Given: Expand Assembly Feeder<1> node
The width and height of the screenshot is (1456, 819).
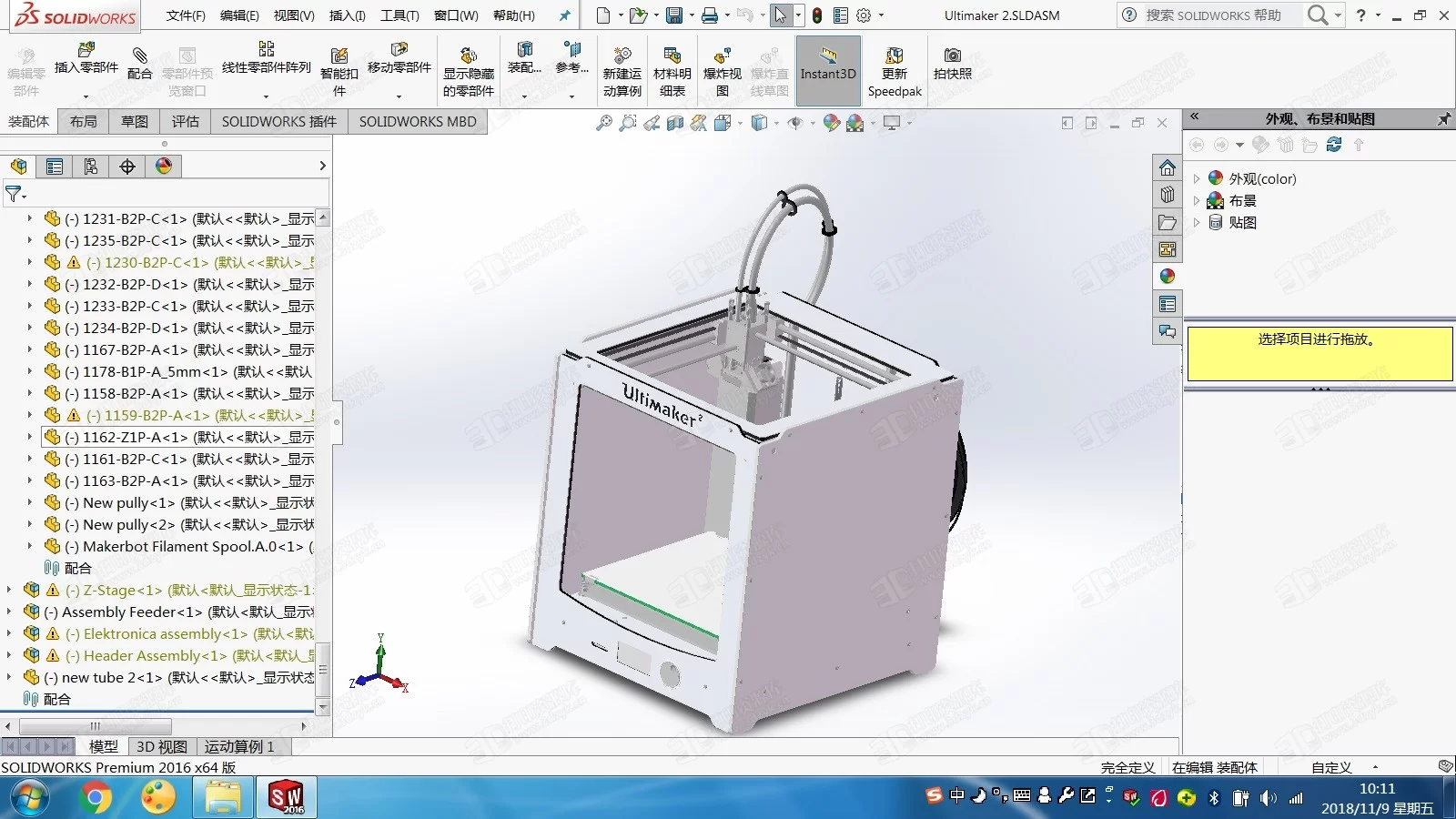Looking at the screenshot, I should point(9,612).
